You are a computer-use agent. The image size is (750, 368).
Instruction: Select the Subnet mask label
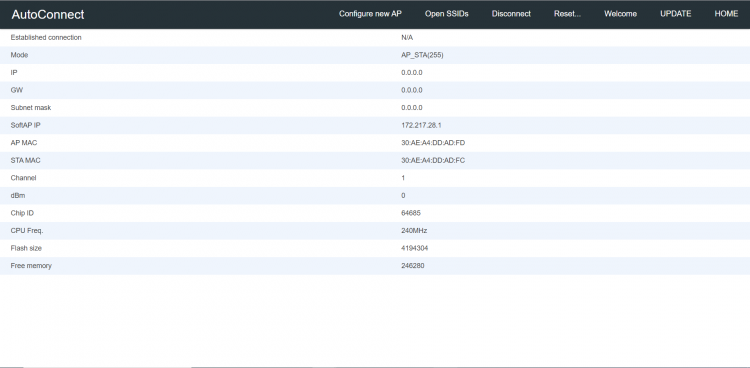[31, 108]
